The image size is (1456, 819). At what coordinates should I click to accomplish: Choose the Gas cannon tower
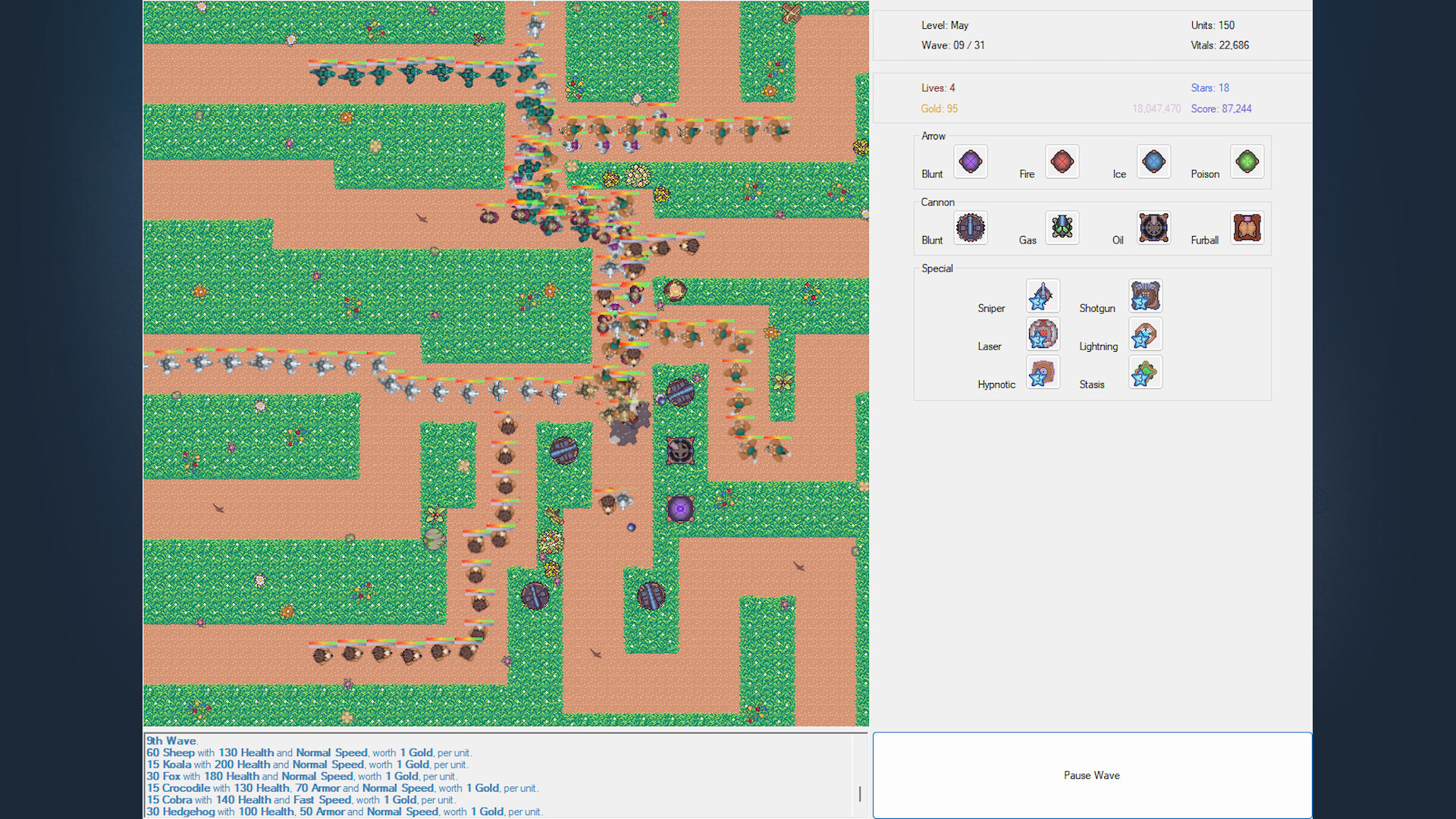coord(1062,227)
